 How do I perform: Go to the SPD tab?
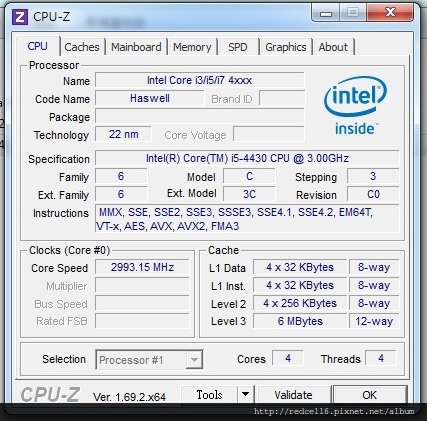coord(238,47)
